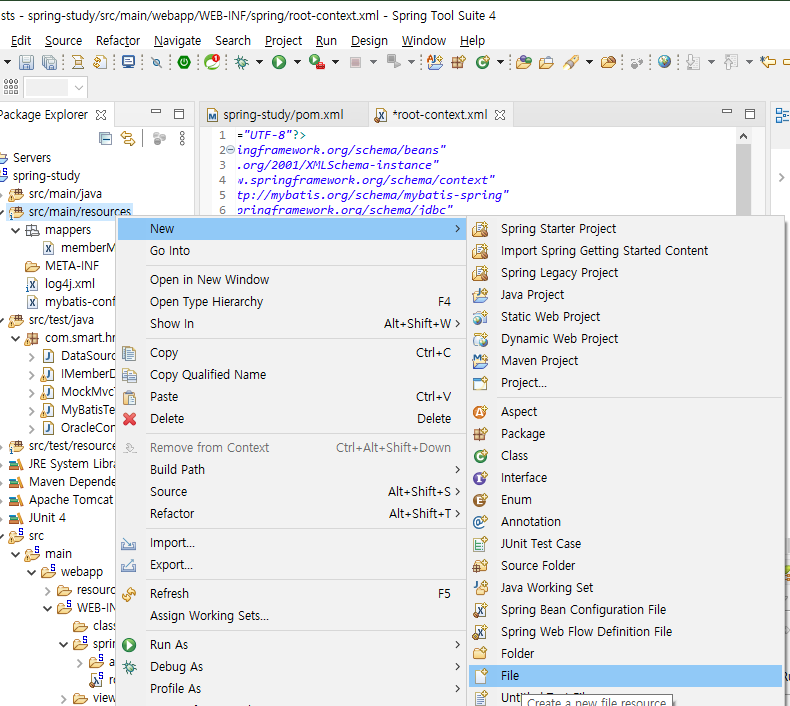Screen dimensions: 790x706
Task: Choose Go Into from context menu
Action: coord(292,251)
